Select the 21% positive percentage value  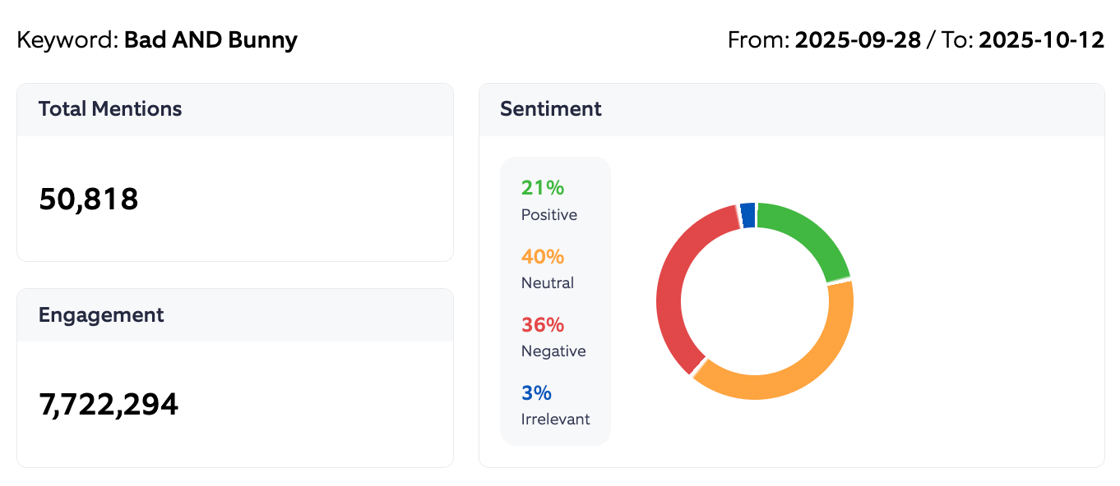point(542,187)
